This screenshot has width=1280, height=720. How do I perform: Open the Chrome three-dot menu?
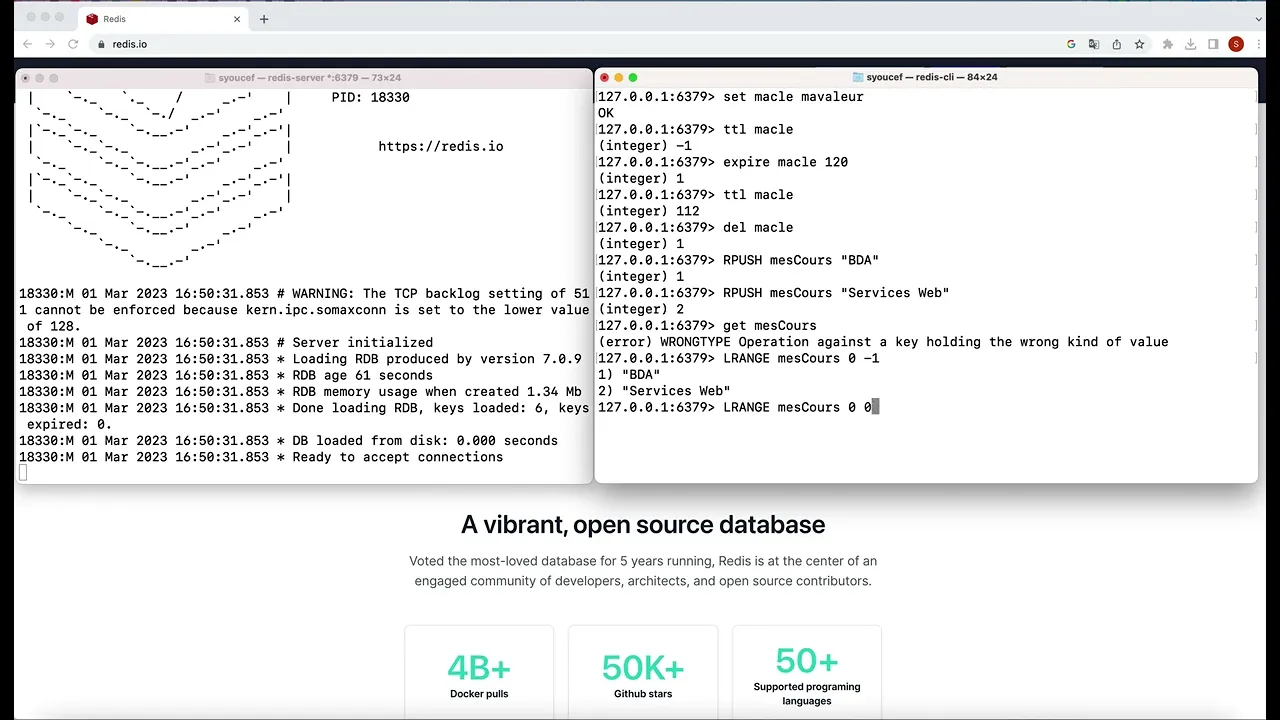tap(1259, 44)
